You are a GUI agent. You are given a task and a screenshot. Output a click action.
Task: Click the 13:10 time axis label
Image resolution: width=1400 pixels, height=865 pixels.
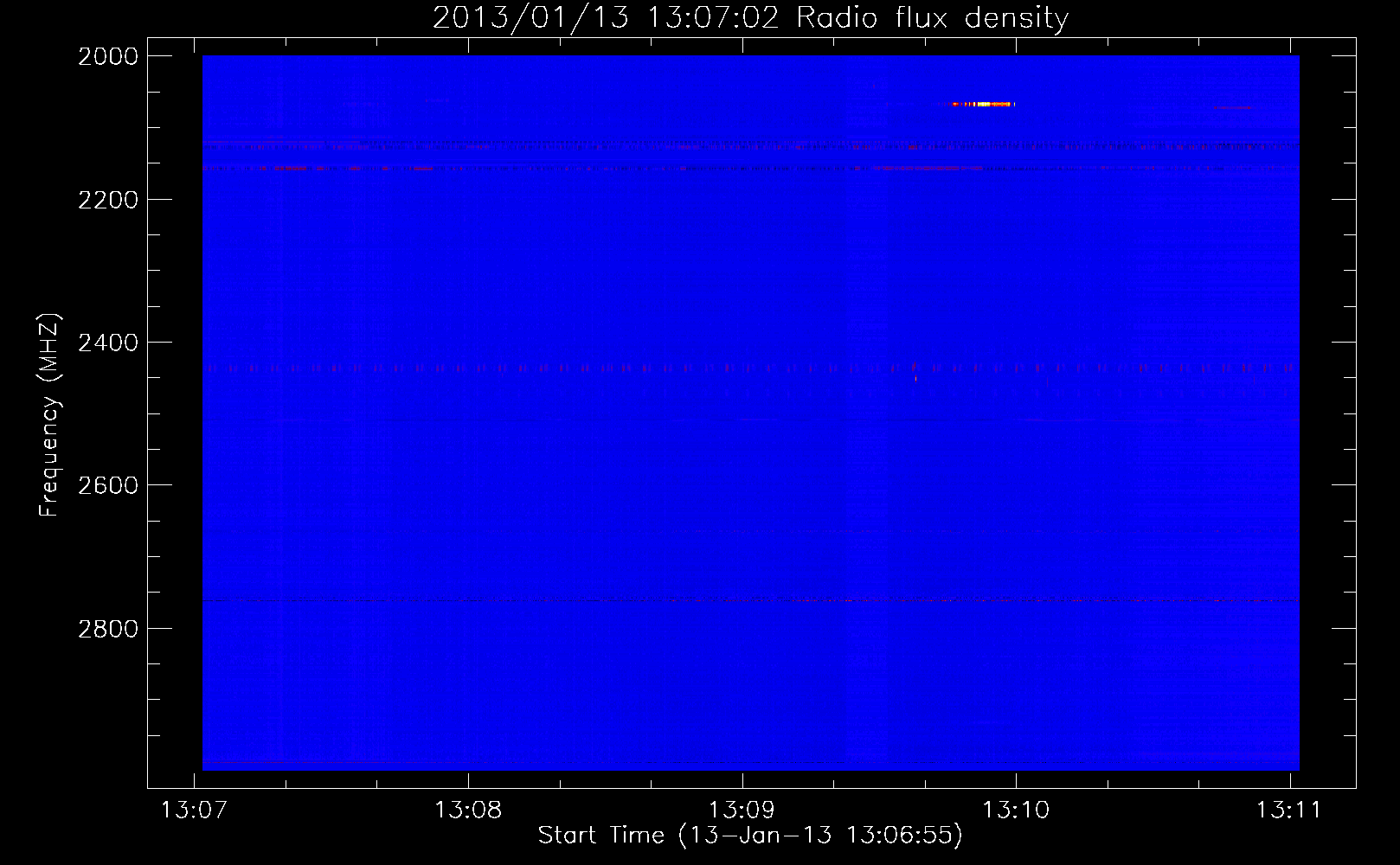tap(1016, 810)
